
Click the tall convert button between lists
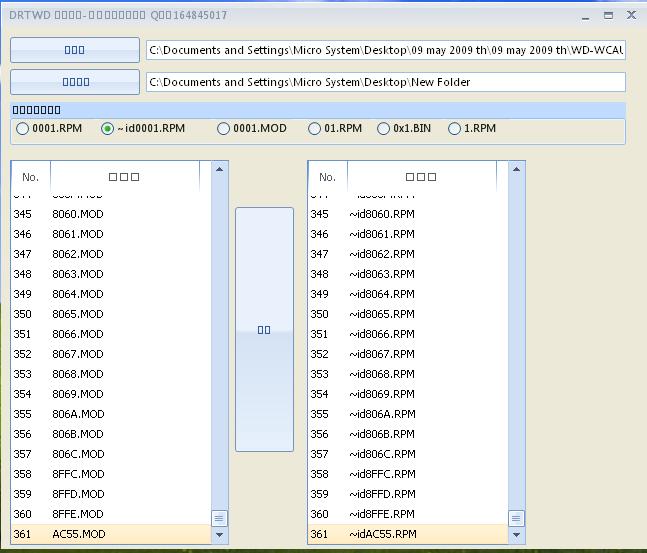(x=264, y=329)
